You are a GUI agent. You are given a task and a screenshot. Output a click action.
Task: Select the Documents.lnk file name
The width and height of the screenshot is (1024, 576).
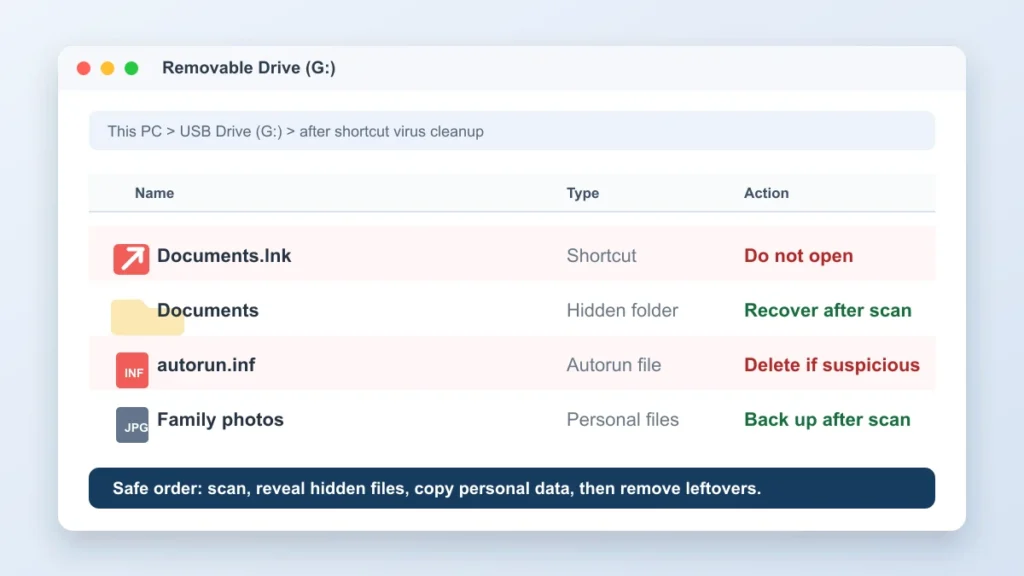point(224,256)
